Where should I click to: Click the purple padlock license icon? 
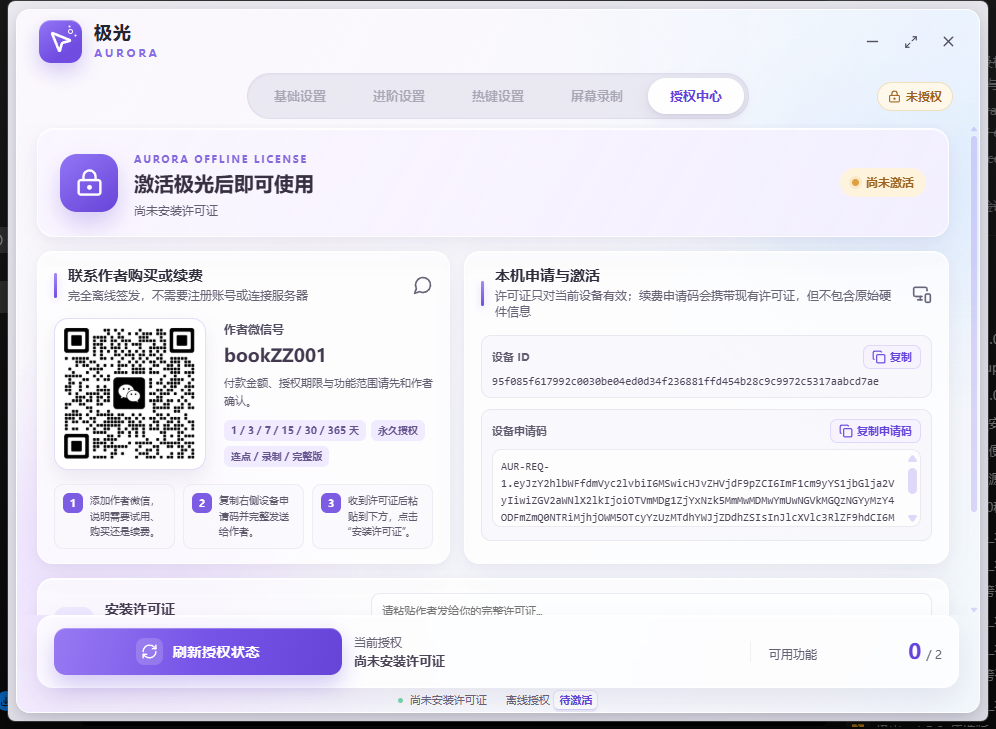(x=89, y=183)
